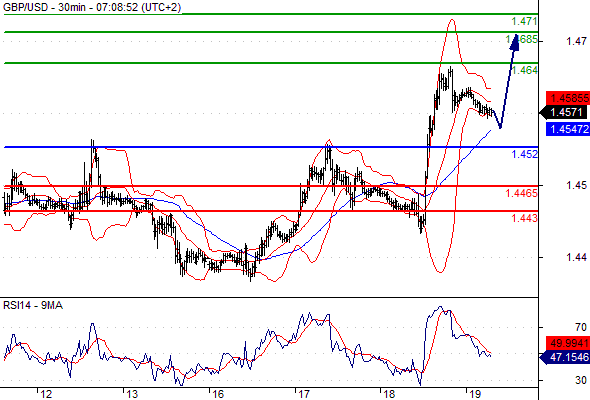Image resolution: width=590 pixels, height=400 pixels.
Task: Click the 1.452 pivot level label
Action: [525, 154]
